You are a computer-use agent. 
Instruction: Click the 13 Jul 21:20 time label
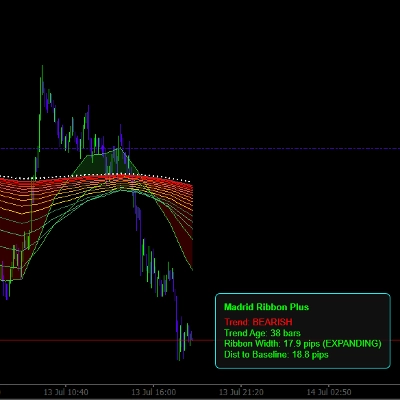click(x=241, y=392)
